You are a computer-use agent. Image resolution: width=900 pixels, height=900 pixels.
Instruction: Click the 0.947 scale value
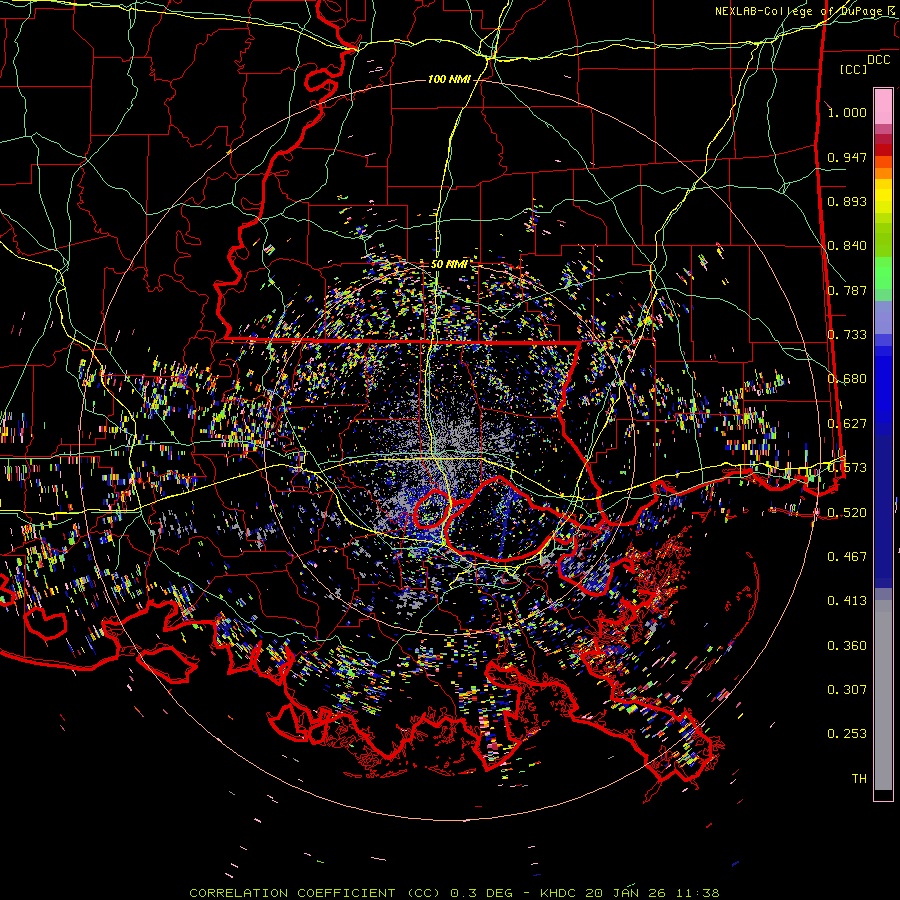tap(847, 157)
